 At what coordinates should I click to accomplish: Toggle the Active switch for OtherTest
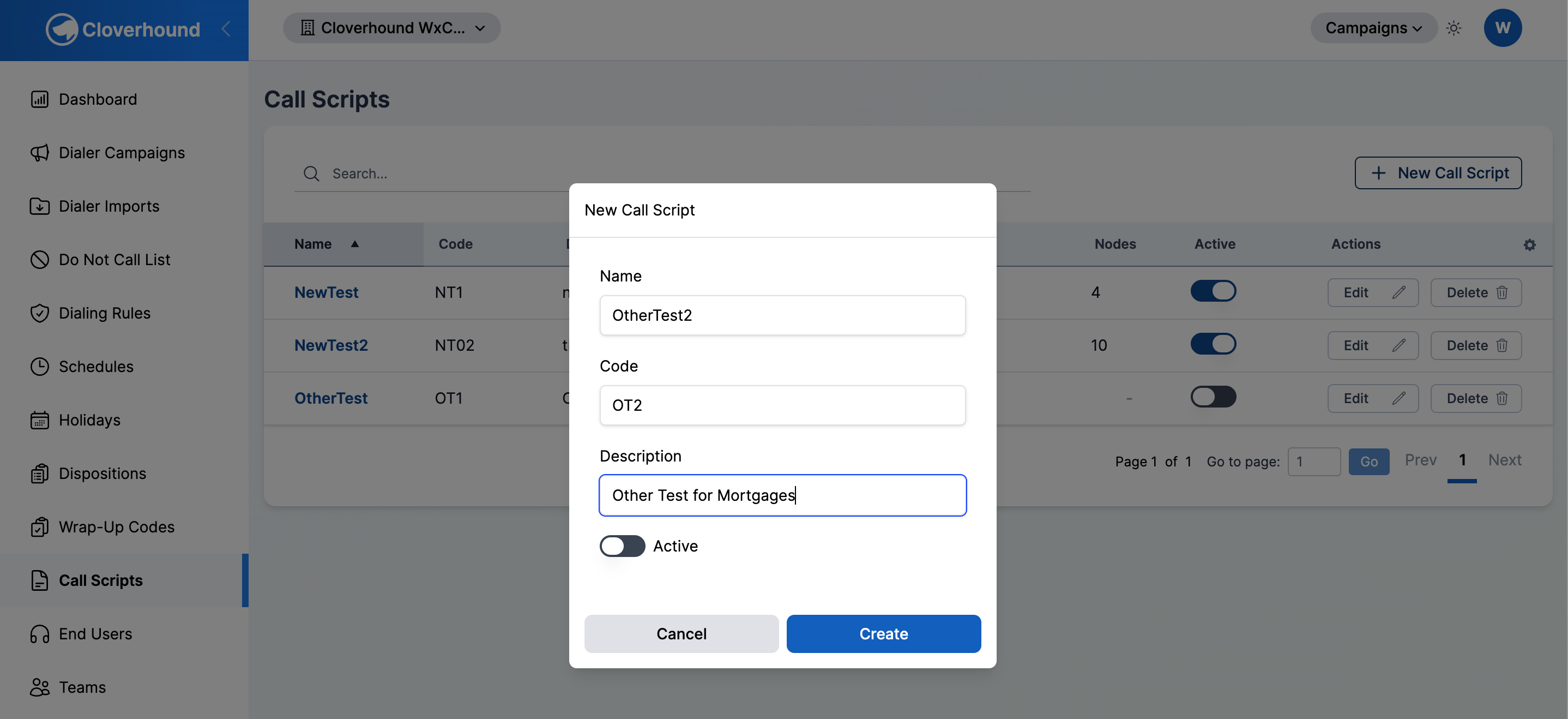[1213, 397]
